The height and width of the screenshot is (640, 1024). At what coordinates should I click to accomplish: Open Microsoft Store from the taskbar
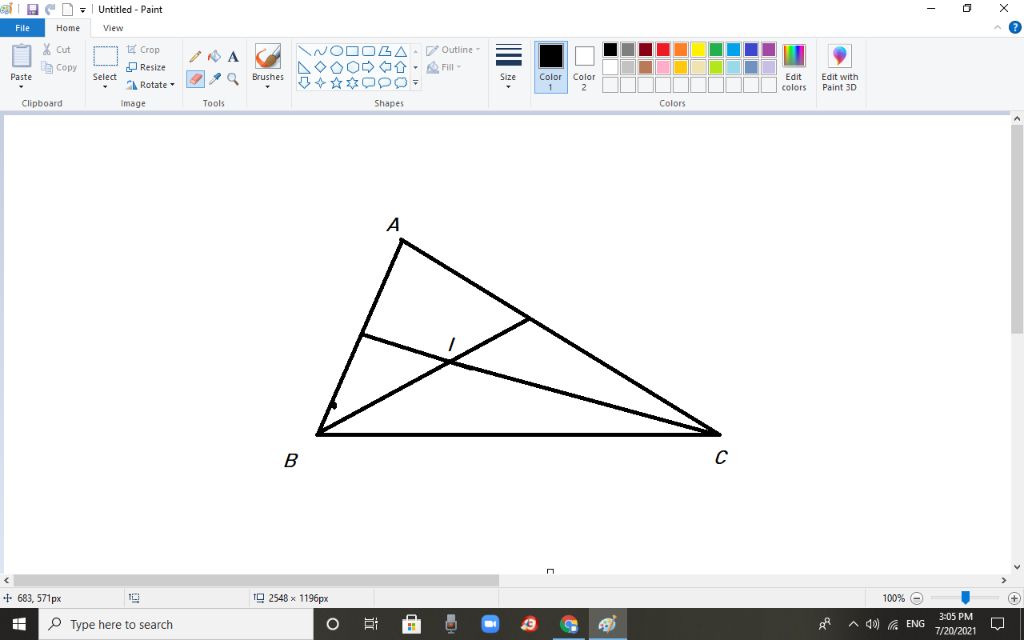411,624
